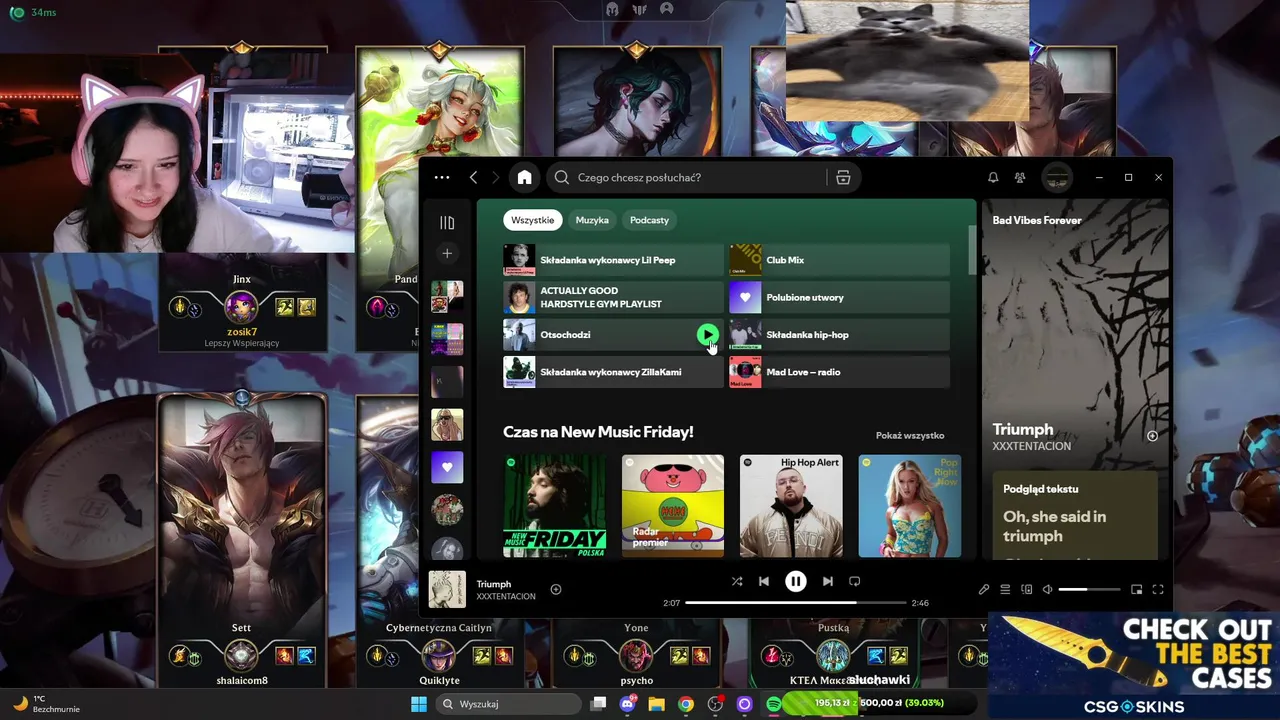The width and height of the screenshot is (1280, 720).
Task: Adjust the Spotify volume slider
Action: 1089,589
